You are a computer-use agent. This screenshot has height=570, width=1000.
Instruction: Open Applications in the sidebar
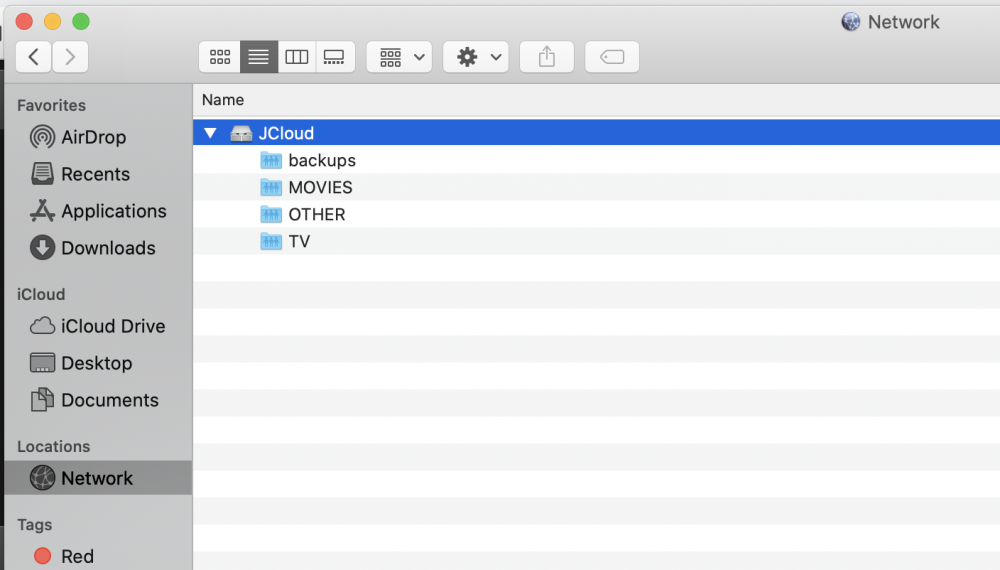tap(114, 211)
